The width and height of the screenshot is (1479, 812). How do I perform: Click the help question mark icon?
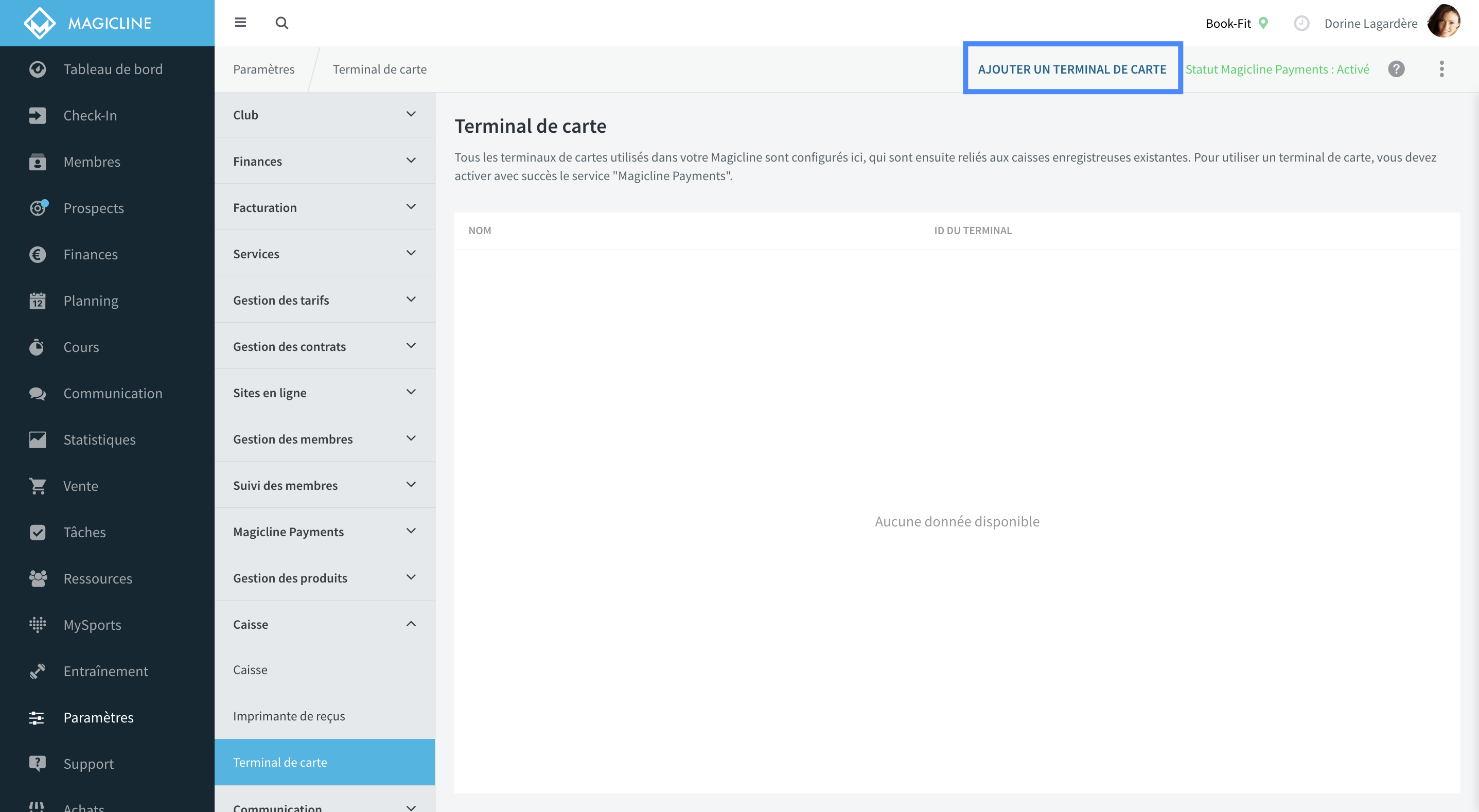click(1396, 69)
